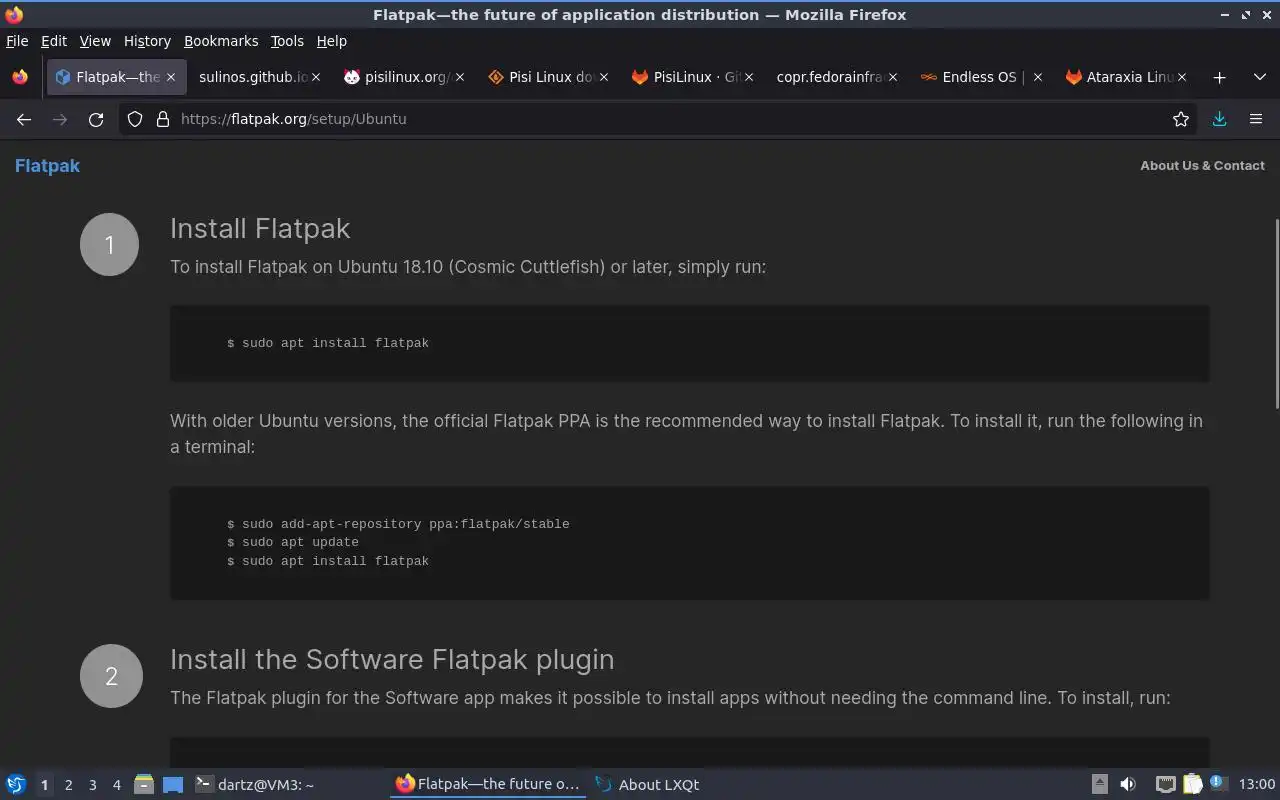Click the network connection tray icon

[1166, 785]
